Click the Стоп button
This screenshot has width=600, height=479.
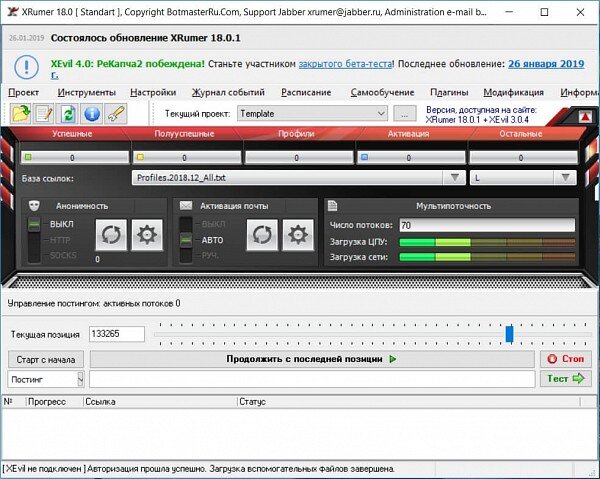566,359
